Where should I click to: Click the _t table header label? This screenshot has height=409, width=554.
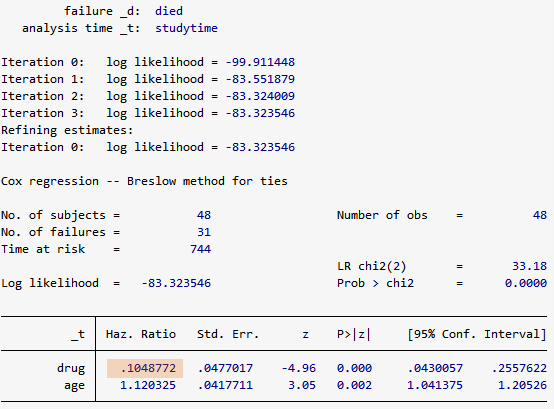pyautogui.click(x=78, y=334)
